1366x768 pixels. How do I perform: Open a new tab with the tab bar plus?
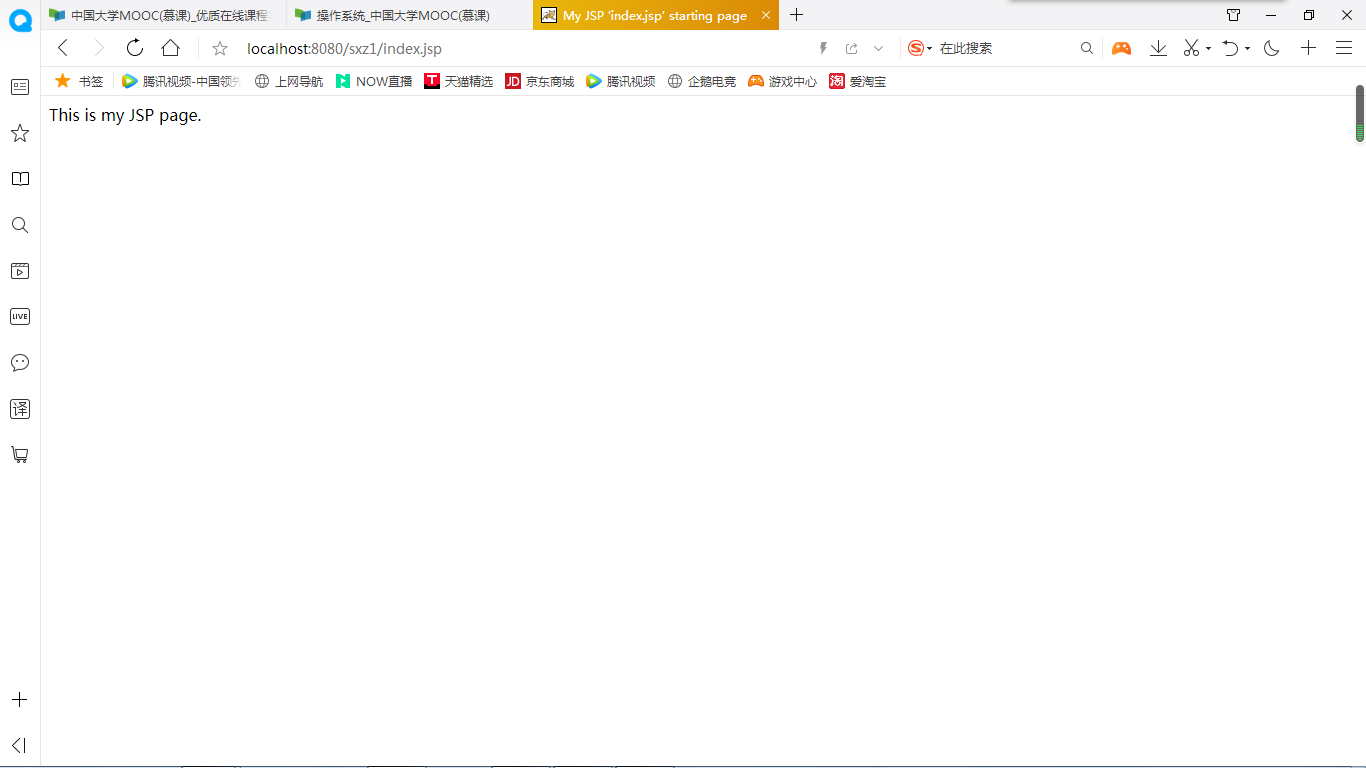[796, 15]
